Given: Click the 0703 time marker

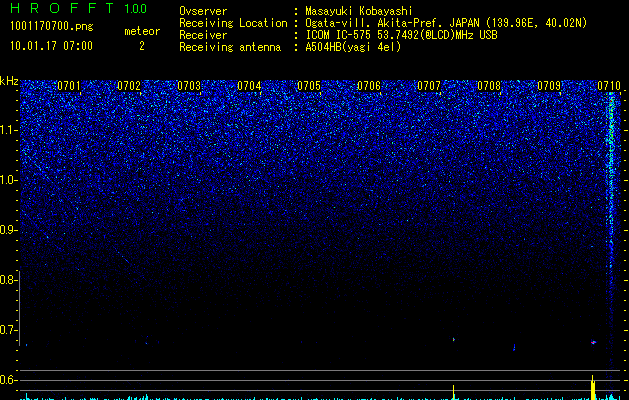Looking at the screenshot, I should coord(189,86).
